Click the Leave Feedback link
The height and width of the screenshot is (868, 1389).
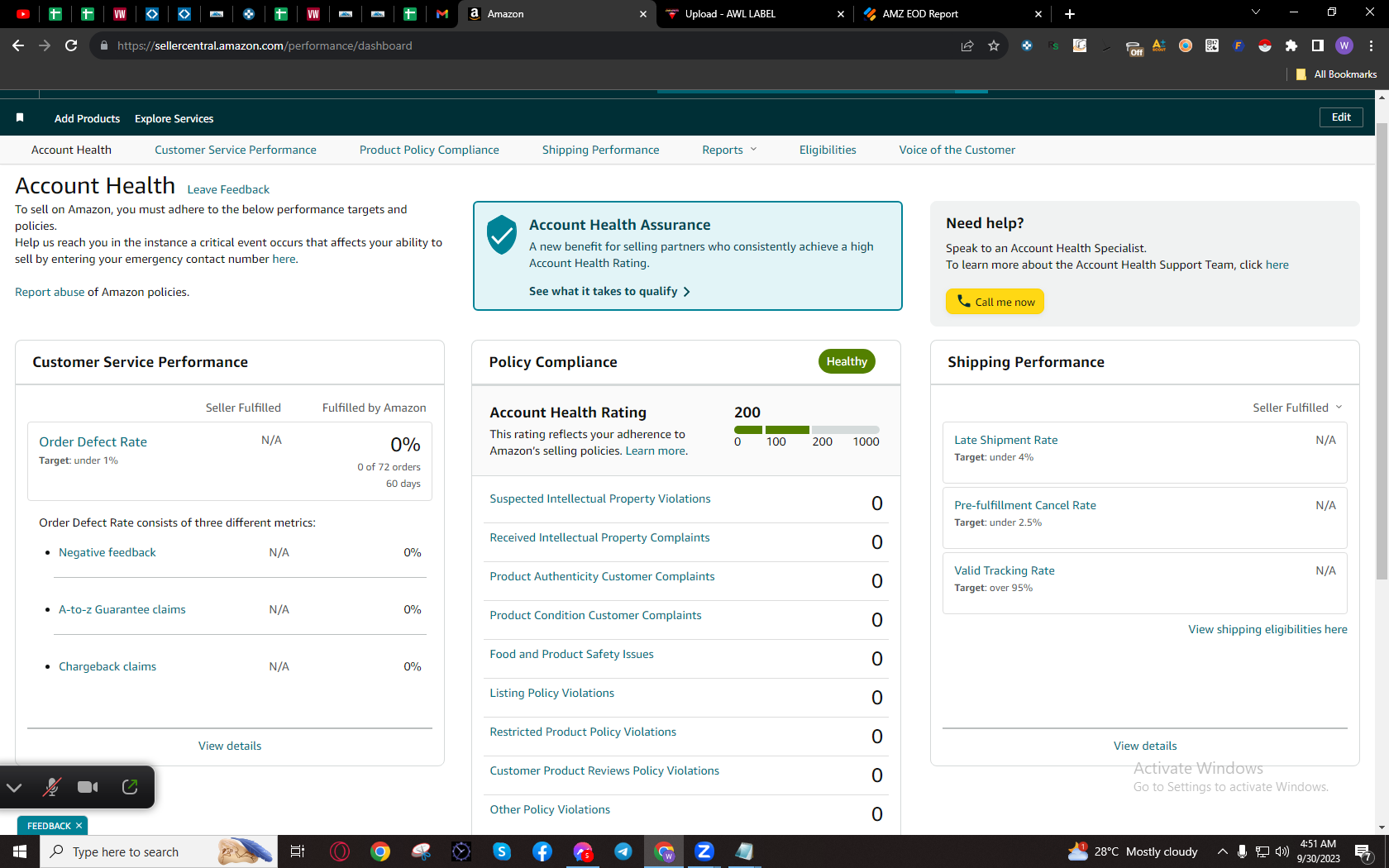point(228,189)
